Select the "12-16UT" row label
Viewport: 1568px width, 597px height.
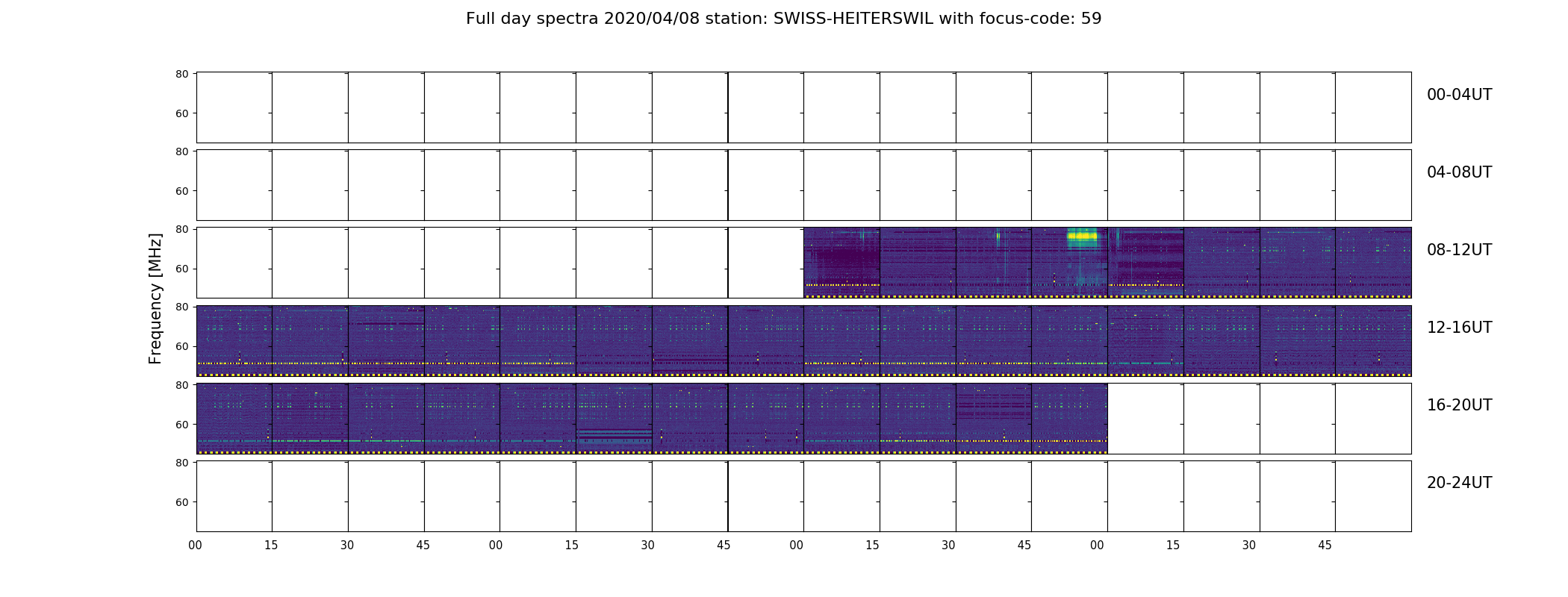(x=1459, y=328)
